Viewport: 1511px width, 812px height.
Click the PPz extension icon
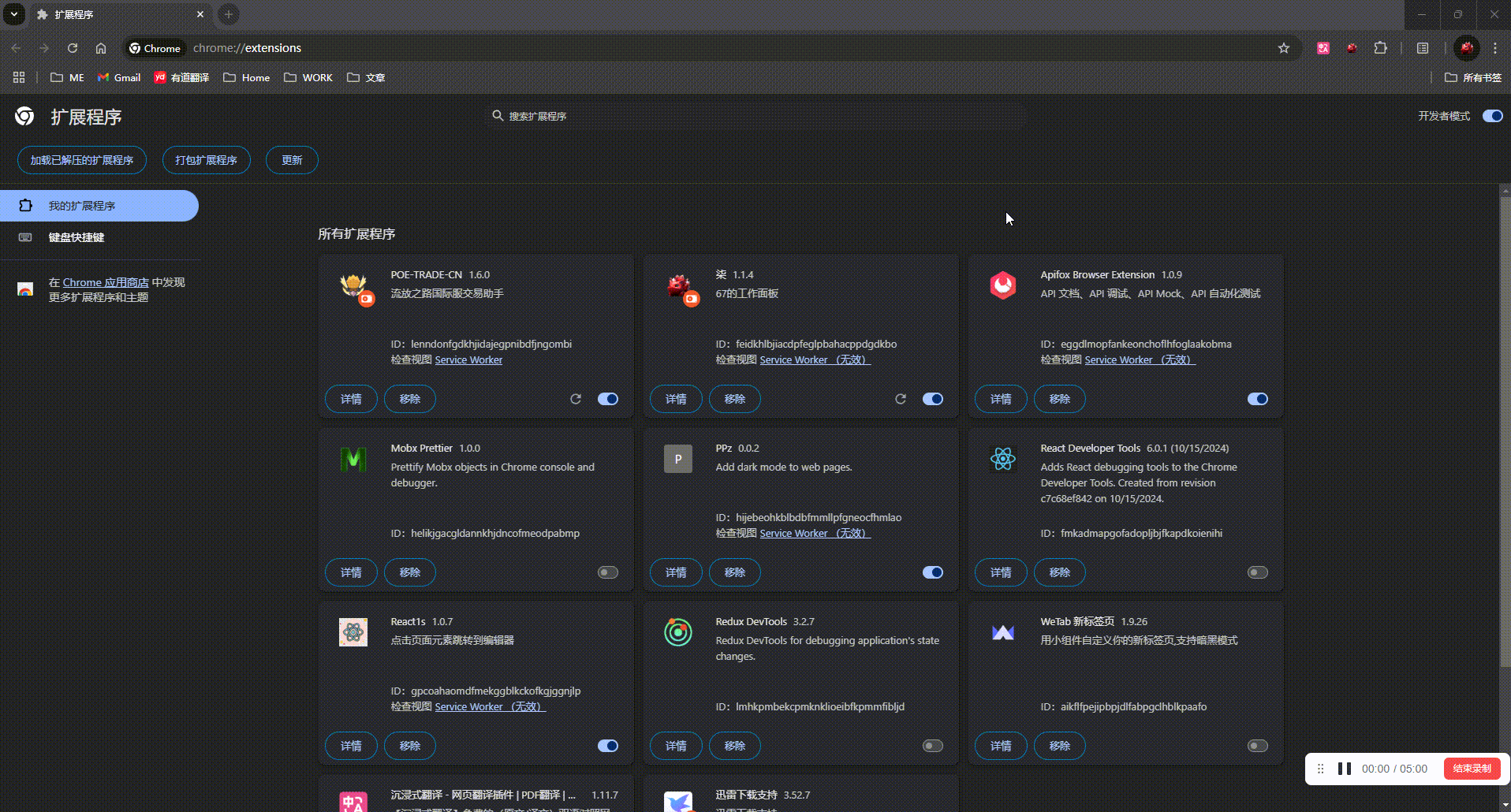[x=678, y=459]
